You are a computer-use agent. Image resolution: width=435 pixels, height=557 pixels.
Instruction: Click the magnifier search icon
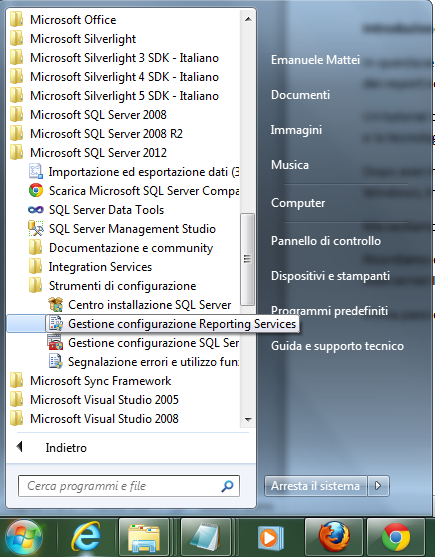coord(227,486)
